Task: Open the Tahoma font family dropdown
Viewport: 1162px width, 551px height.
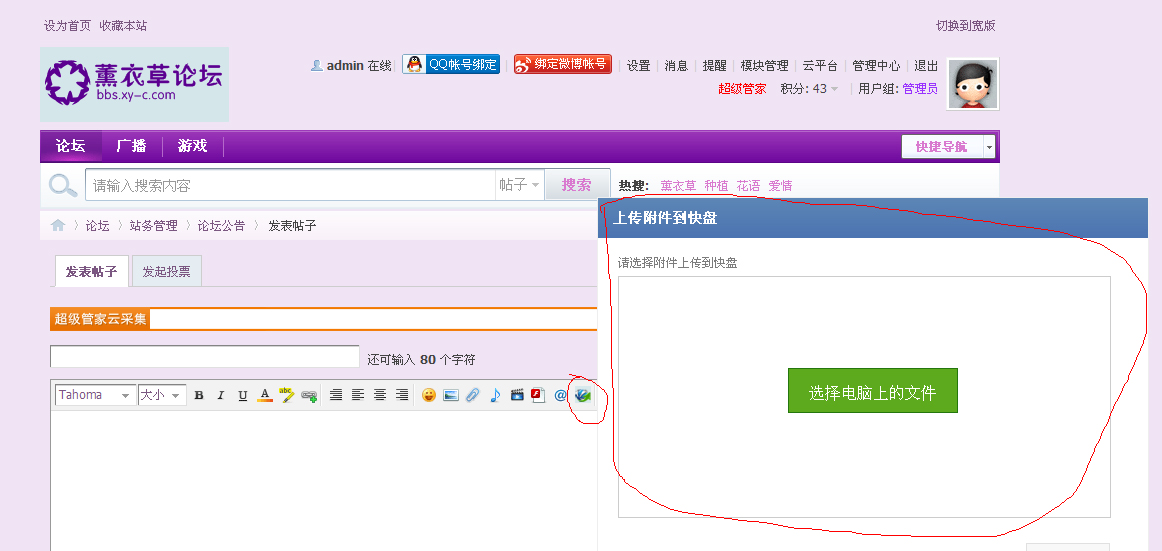Action: (x=96, y=395)
